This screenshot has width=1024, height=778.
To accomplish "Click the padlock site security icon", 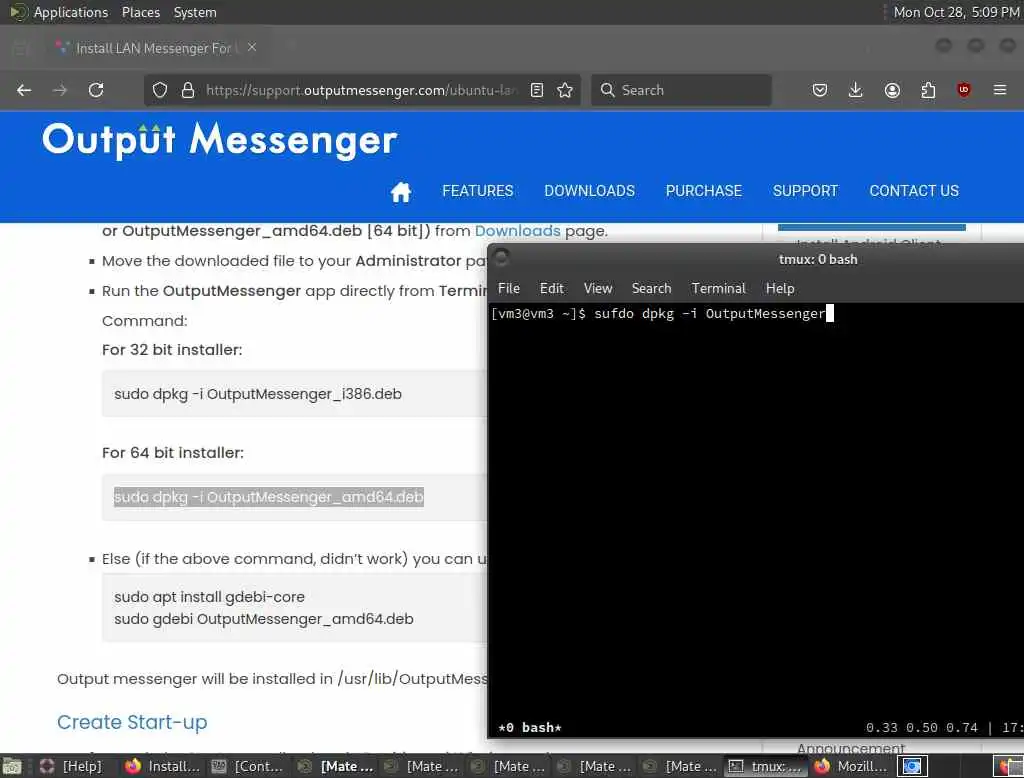I will (x=188, y=90).
